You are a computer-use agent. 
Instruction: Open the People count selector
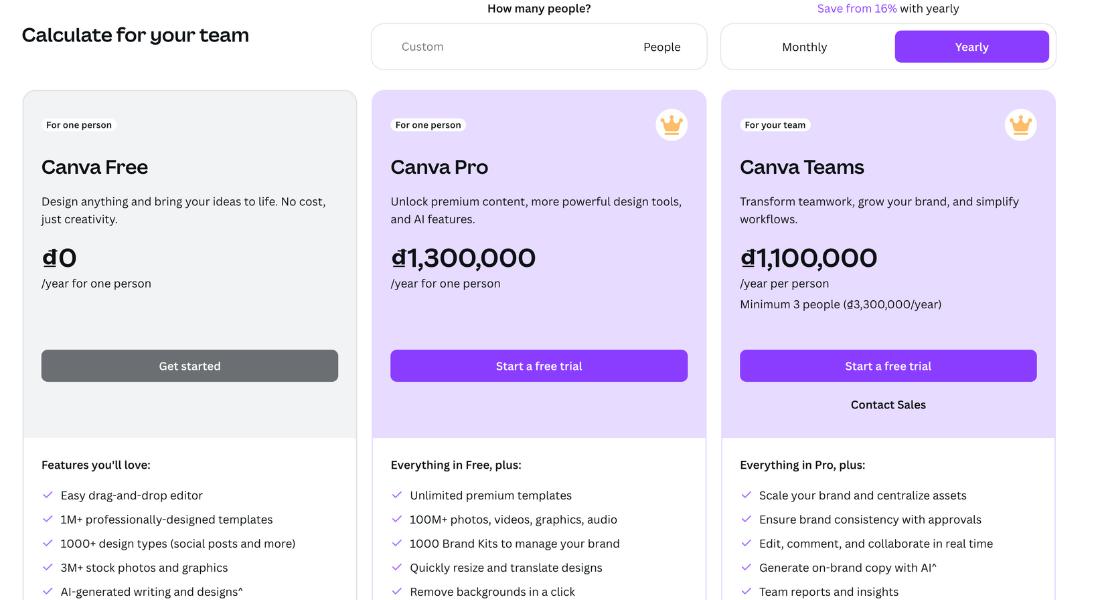coord(662,47)
